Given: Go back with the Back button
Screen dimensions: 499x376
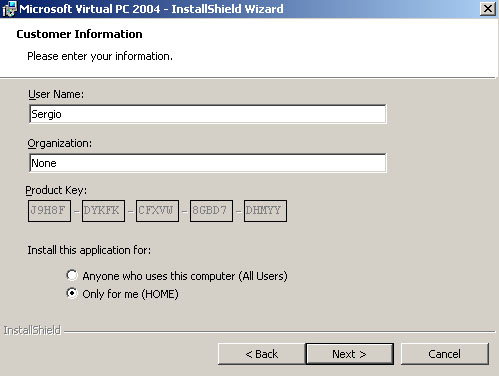Looking at the screenshot, I should click(x=262, y=354).
